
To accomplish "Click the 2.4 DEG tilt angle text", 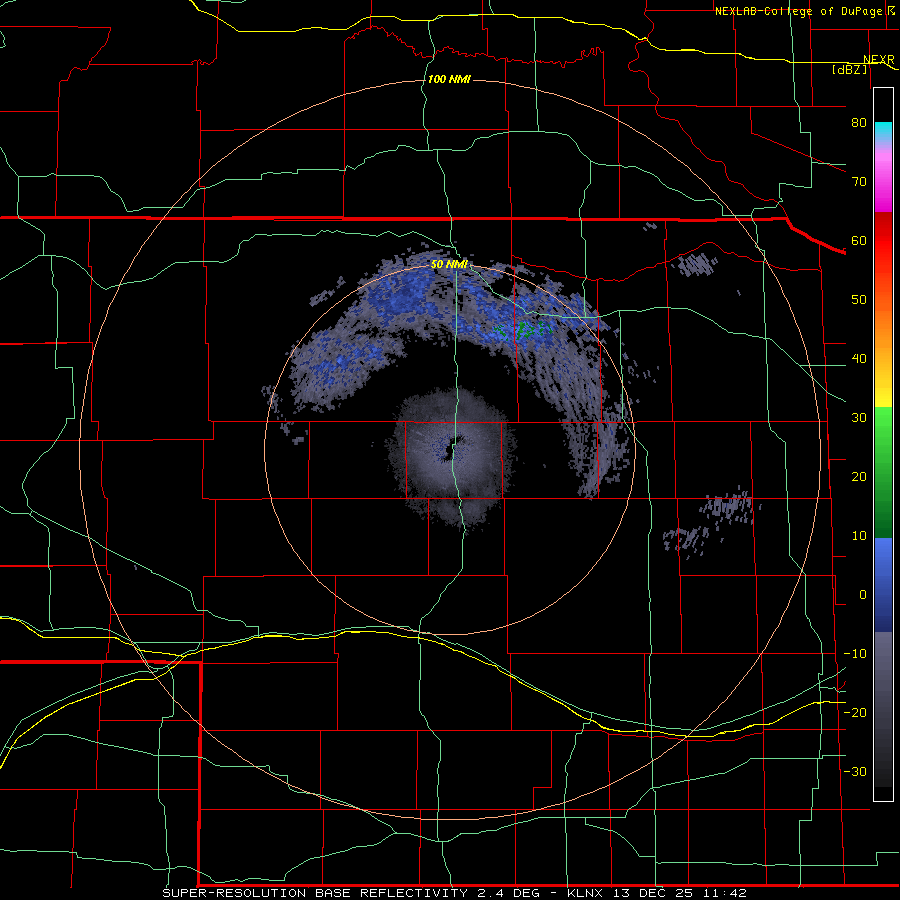I will [509, 893].
